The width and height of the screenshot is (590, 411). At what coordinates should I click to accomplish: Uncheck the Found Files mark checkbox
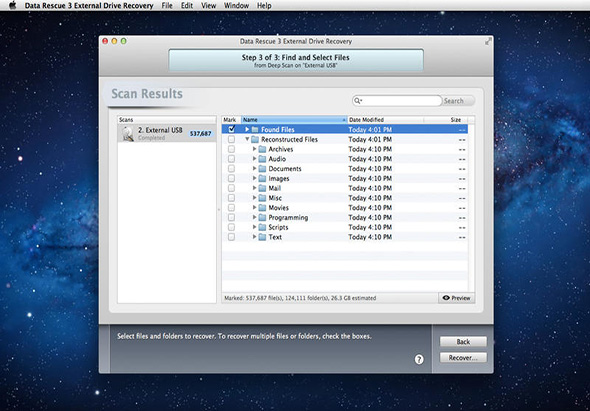231,129
